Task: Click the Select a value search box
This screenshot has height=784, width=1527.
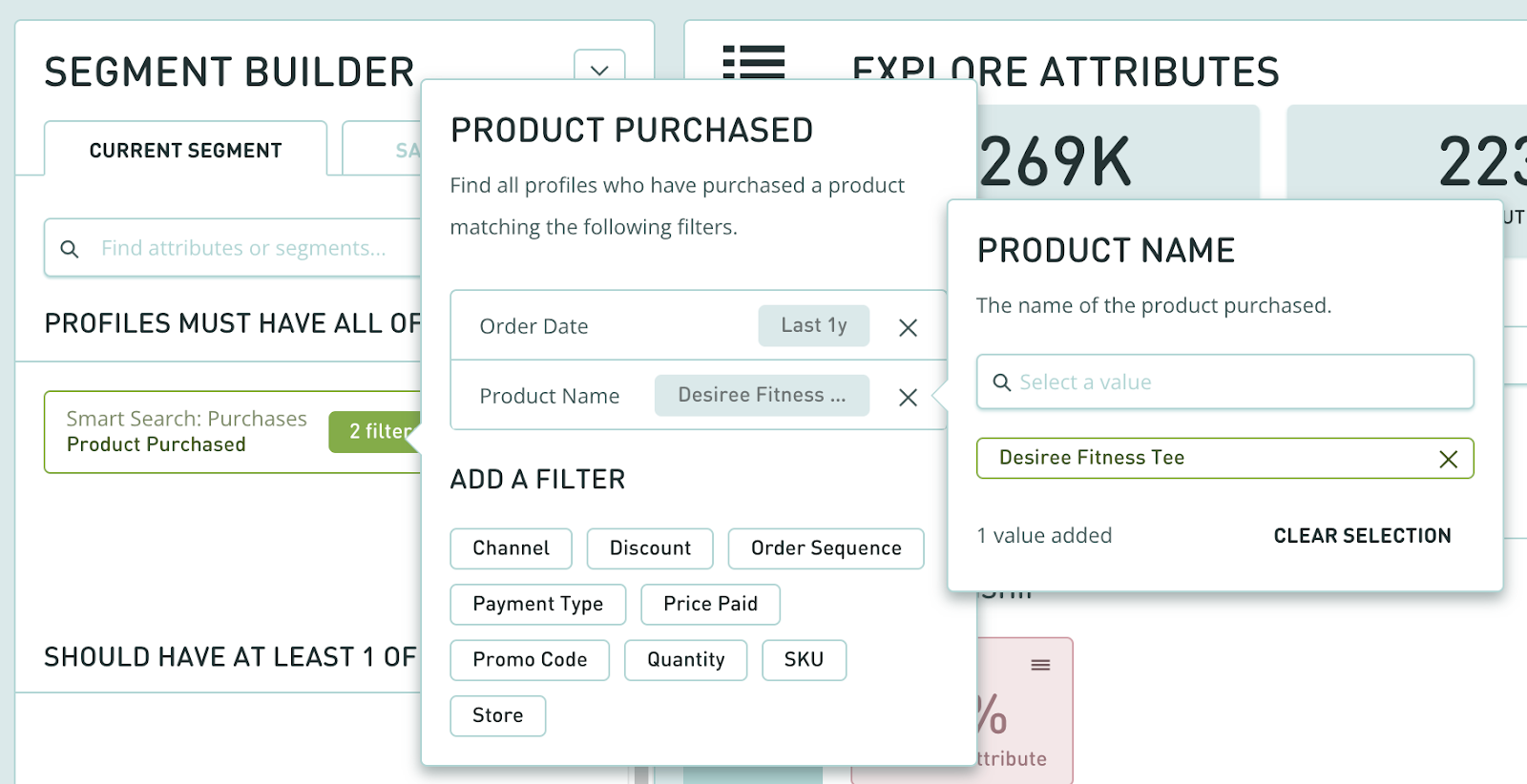Action: pos(1225,382)
